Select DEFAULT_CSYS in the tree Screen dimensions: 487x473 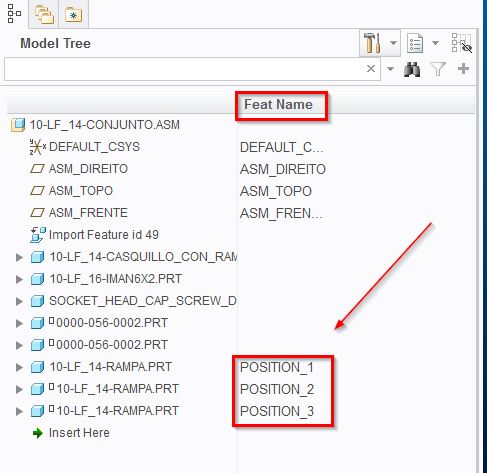coord(94,147)
